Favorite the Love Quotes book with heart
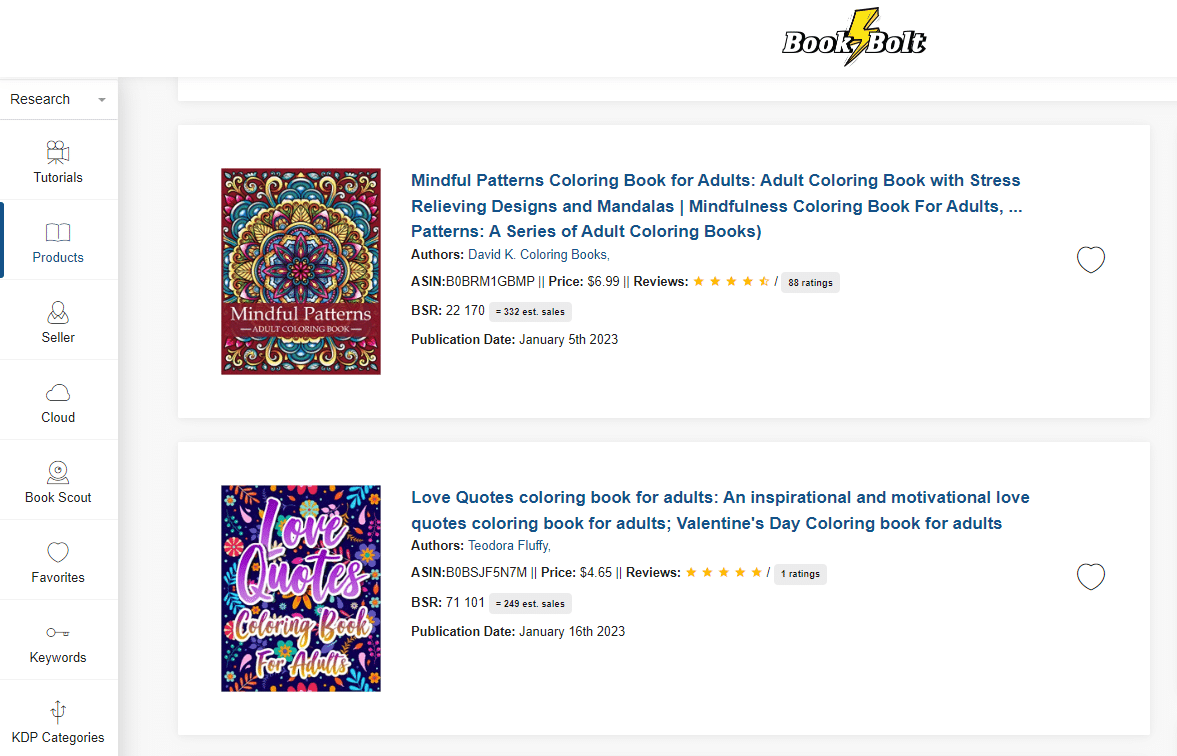Screen dimensions: 1177x756 [x=1091, y=577]
